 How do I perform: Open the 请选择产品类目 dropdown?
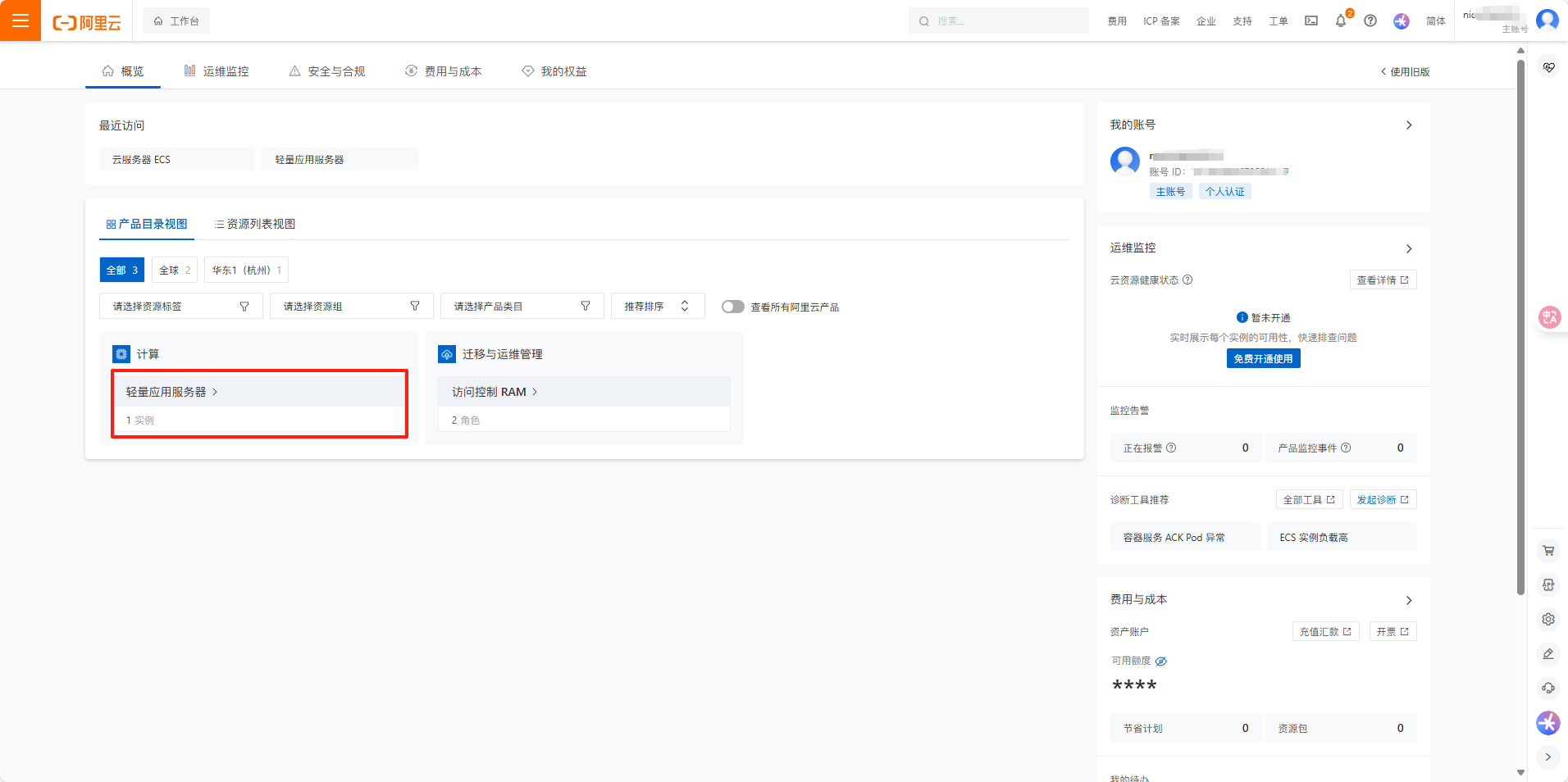[522, 306]
